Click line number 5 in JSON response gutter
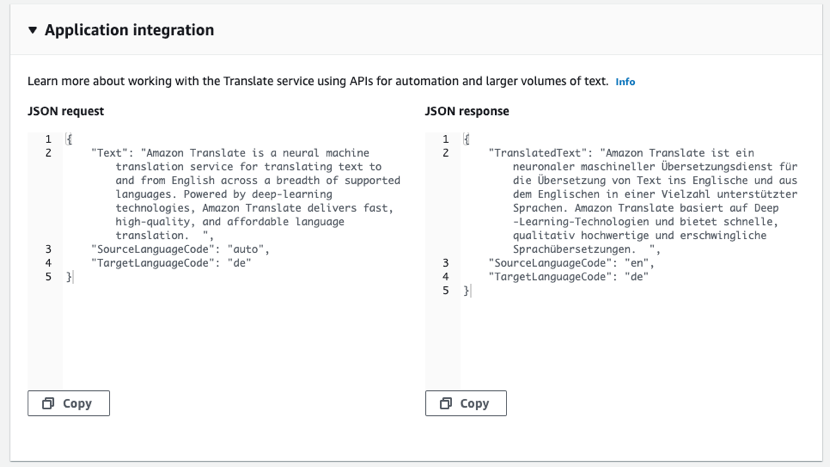The image size is (830, 467). pos(446,291)
